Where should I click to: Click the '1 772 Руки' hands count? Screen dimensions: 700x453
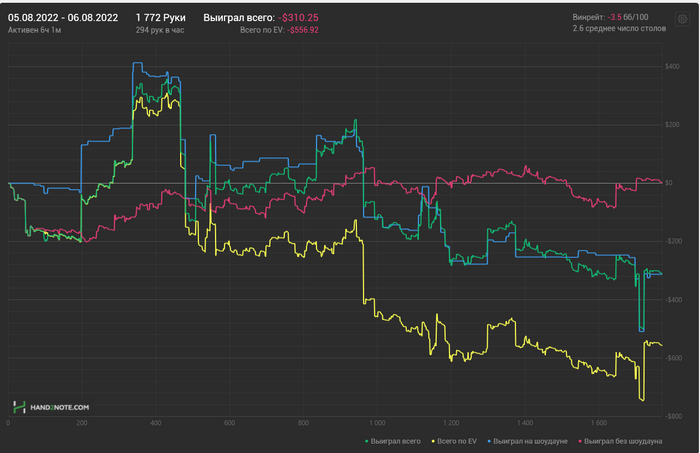[x=161, y=18]
